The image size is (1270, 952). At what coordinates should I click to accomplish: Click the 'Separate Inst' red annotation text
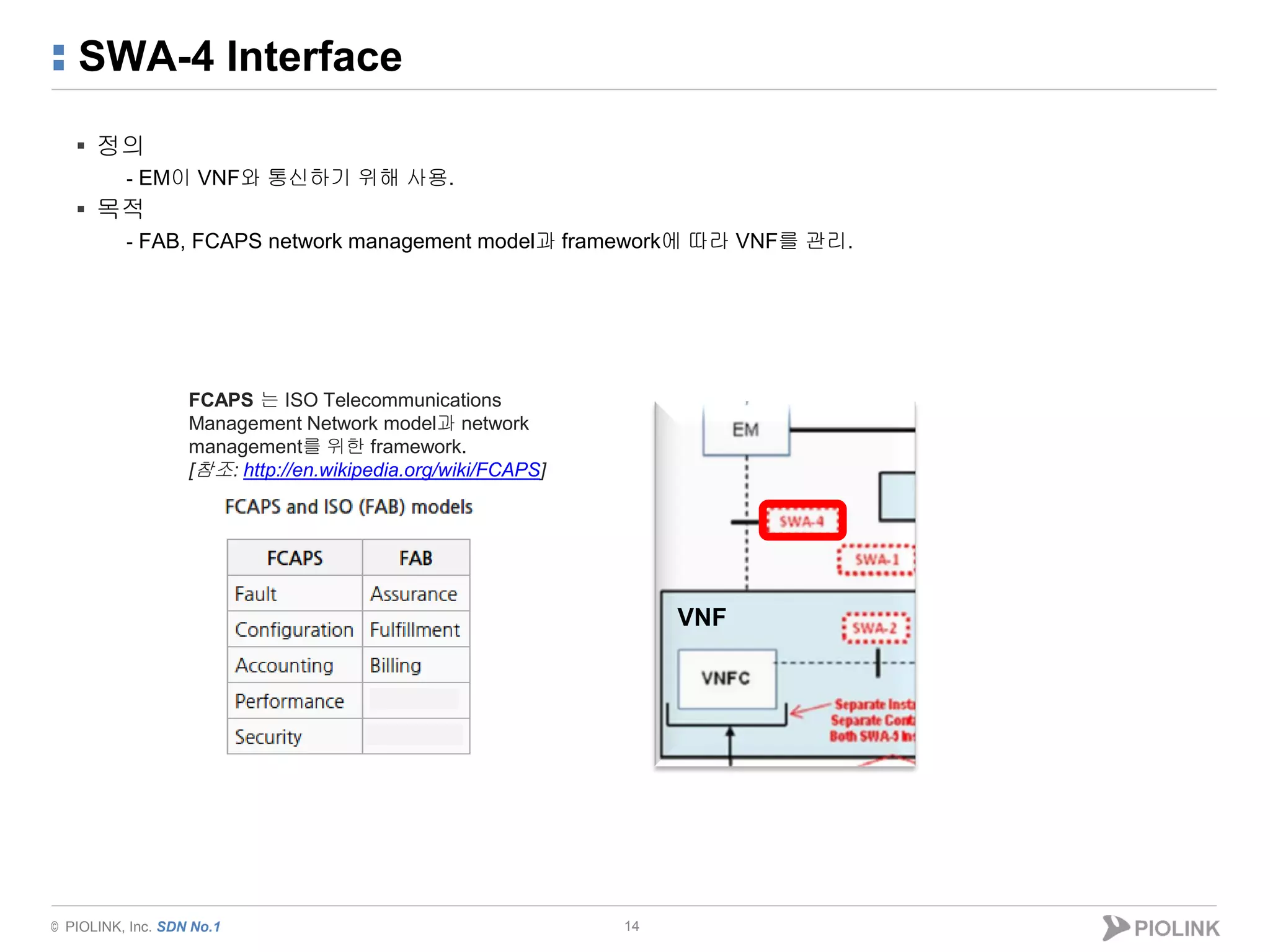point(874,705)
